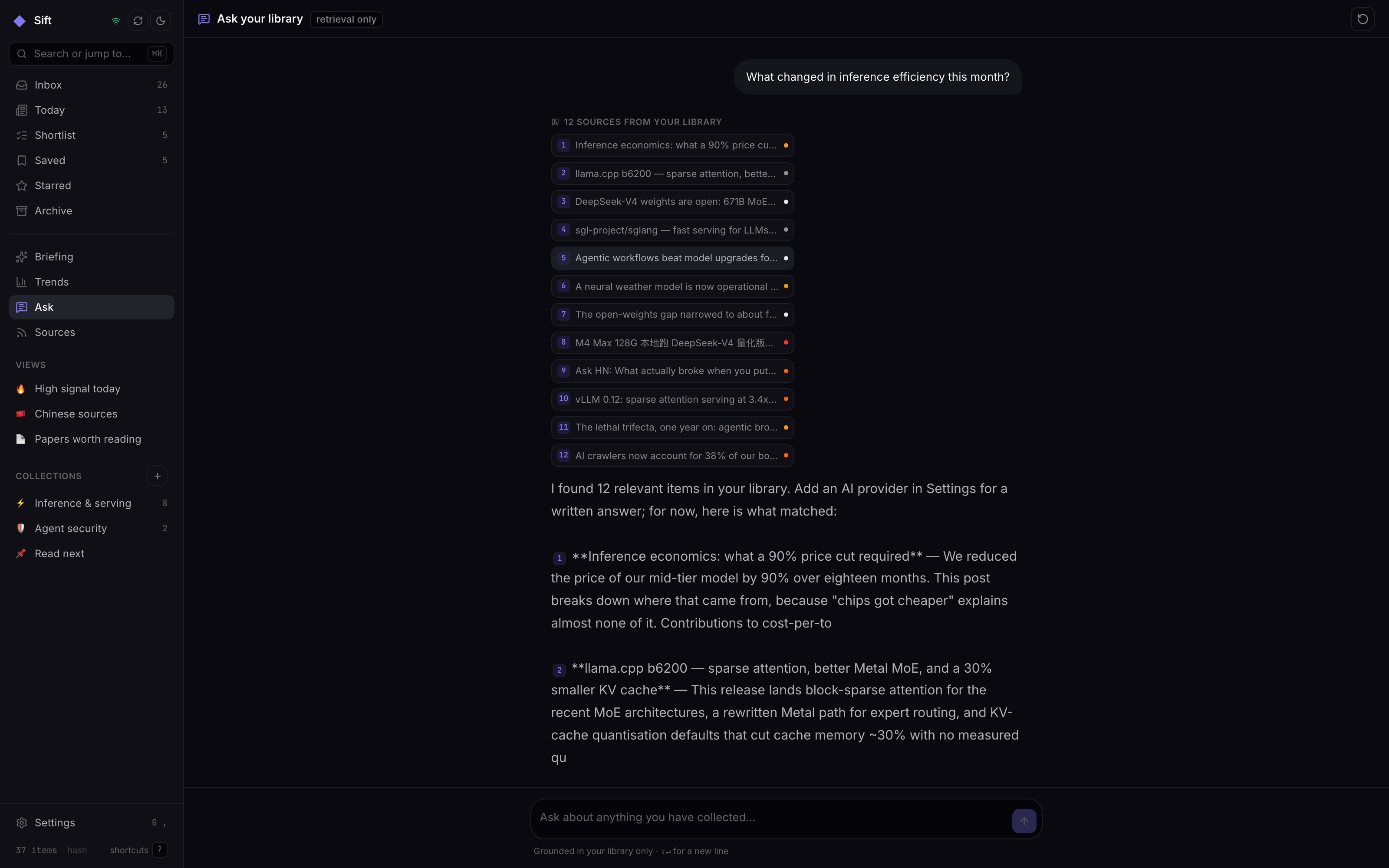The height and width of the screenshot is (868, 1389).
Task: Click the green connection status icon
Action: (x=116, y=21)
